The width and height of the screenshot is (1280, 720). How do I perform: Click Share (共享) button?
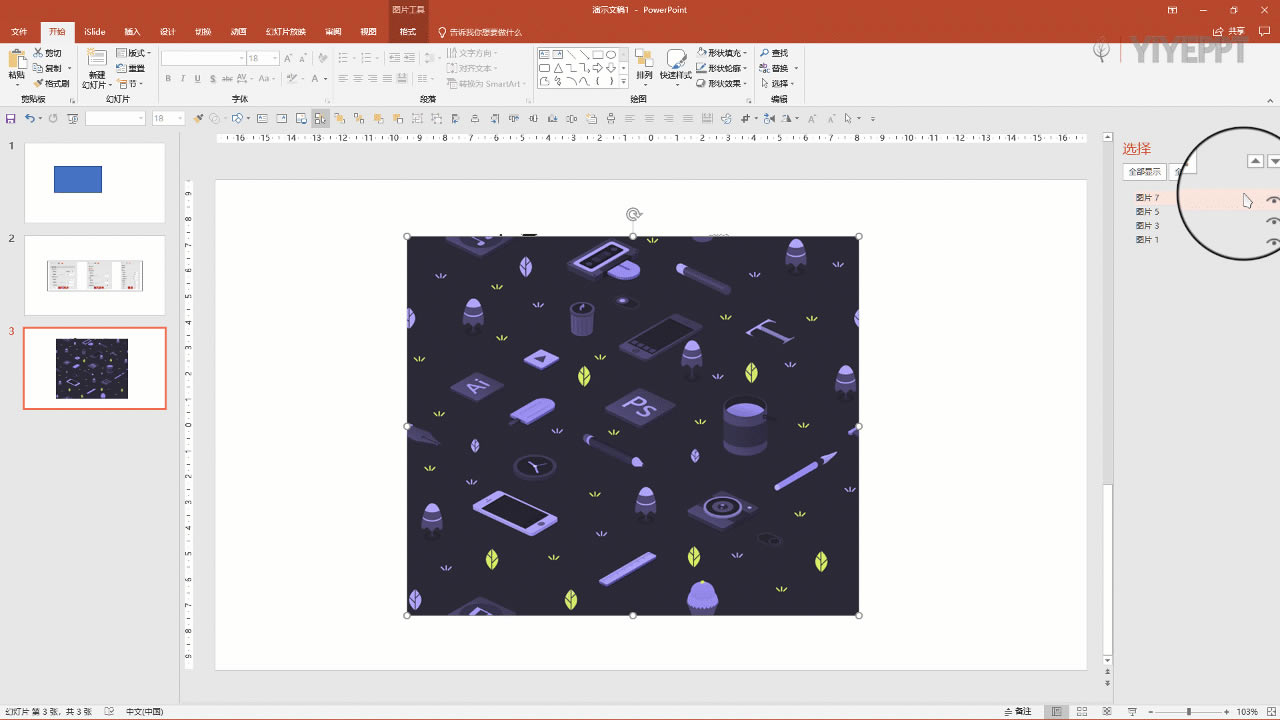point(1231,32)
